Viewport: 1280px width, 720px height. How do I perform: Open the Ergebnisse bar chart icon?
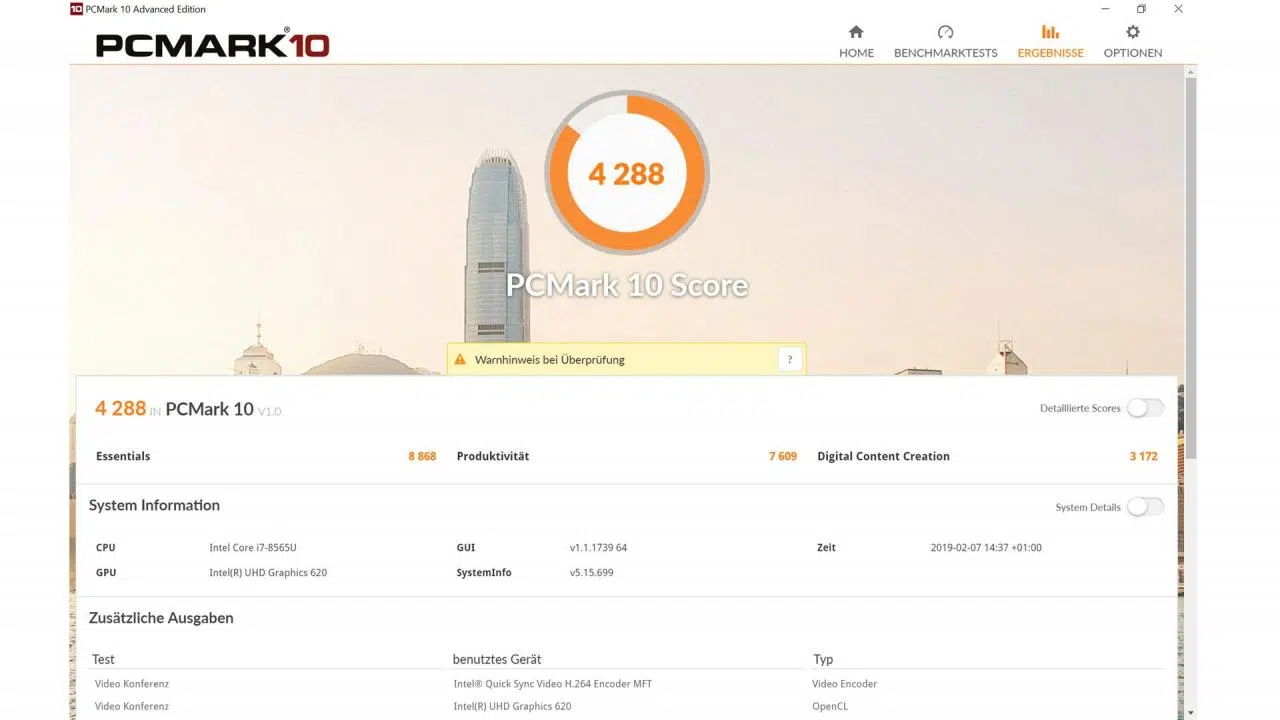(x=1050, y=32)
